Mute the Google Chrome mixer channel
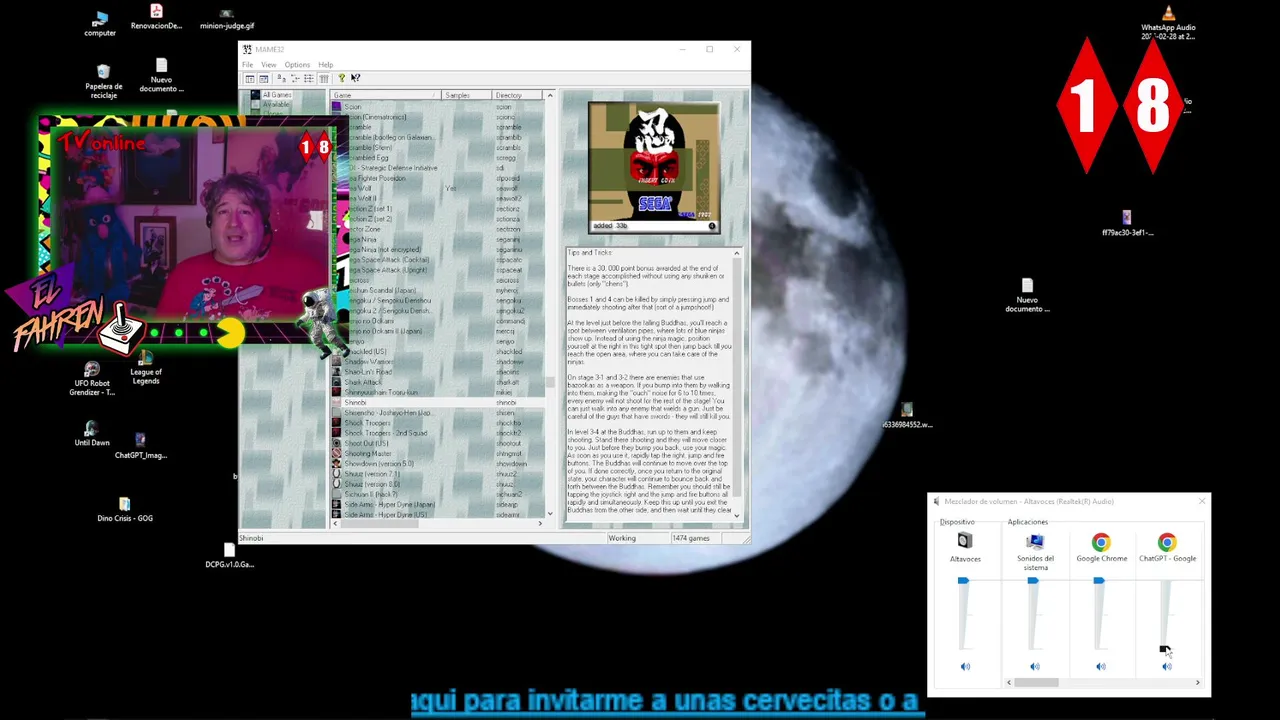This screenshot has height=720, width=1280. [x=1101, y=667]
